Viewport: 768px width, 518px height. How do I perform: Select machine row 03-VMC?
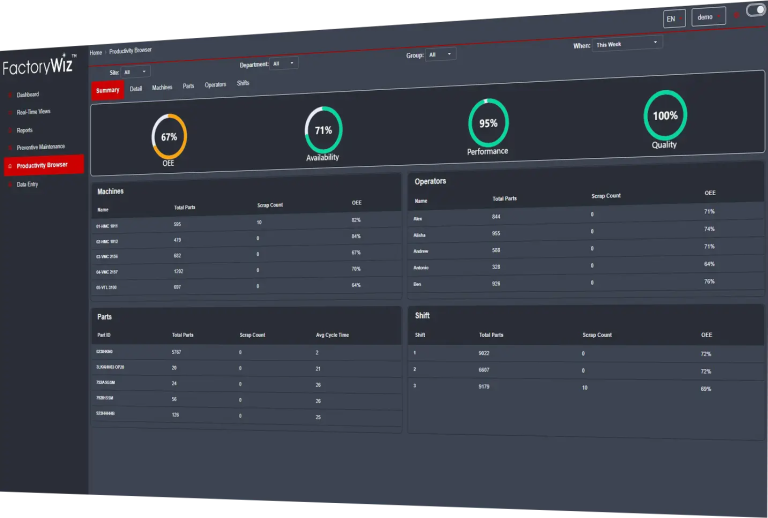(x=246, y=255)
